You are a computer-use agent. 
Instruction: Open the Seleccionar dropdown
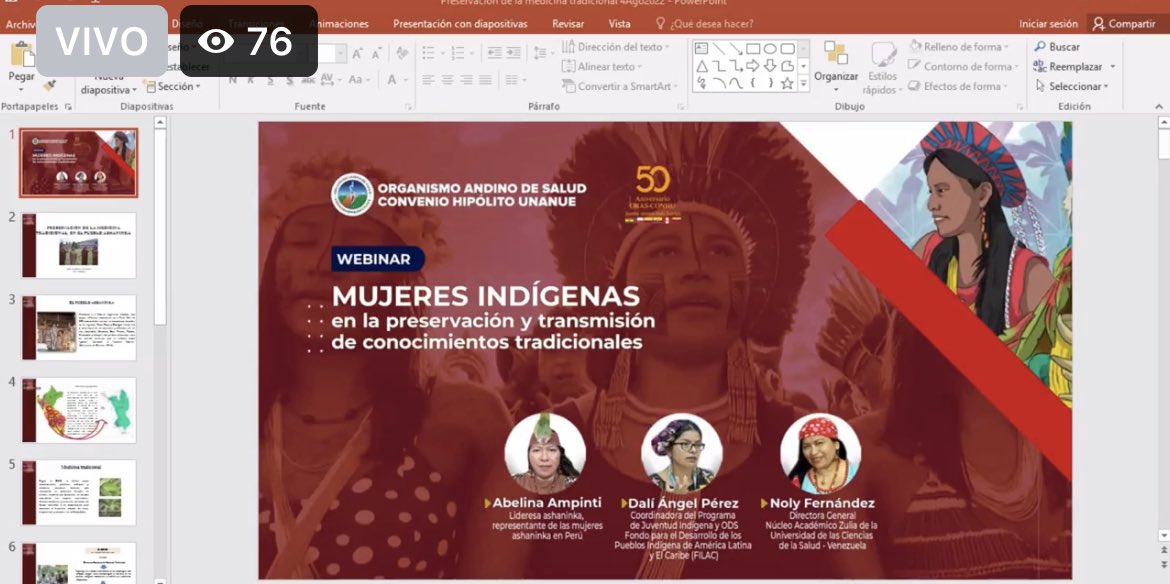pos(1072,87)
